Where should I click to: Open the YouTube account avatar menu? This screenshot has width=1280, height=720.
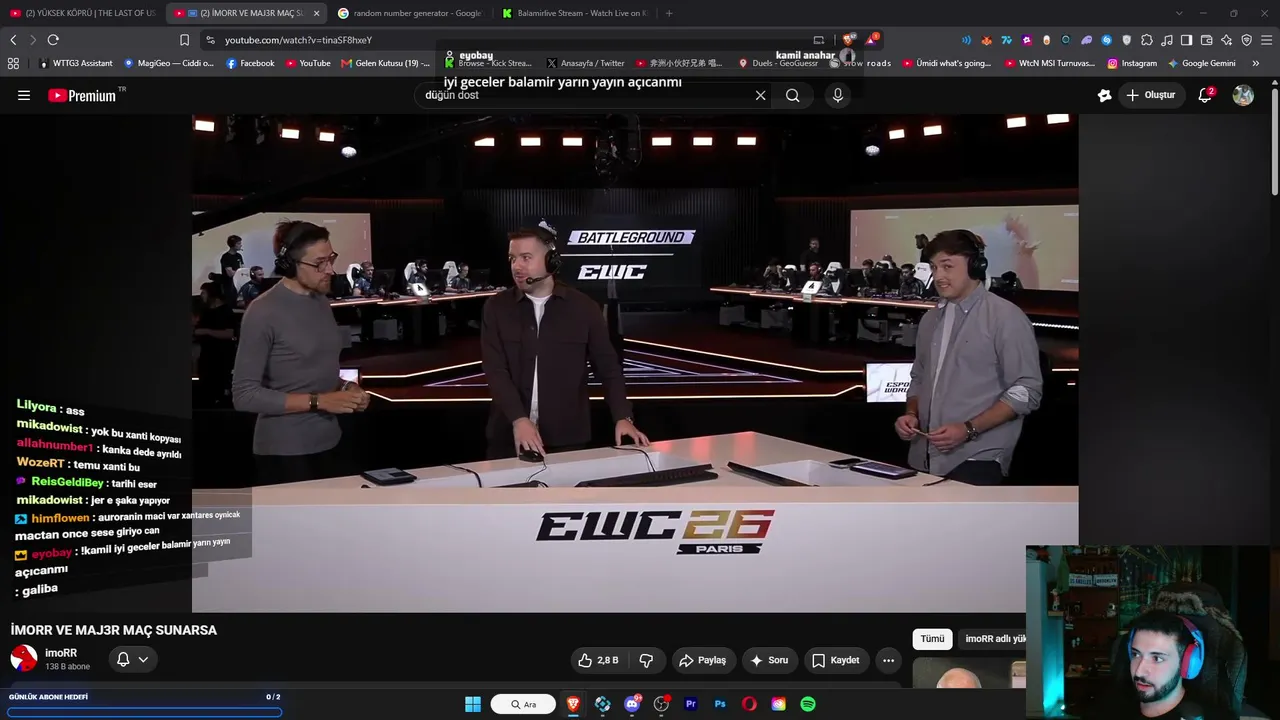[1243, 95]
